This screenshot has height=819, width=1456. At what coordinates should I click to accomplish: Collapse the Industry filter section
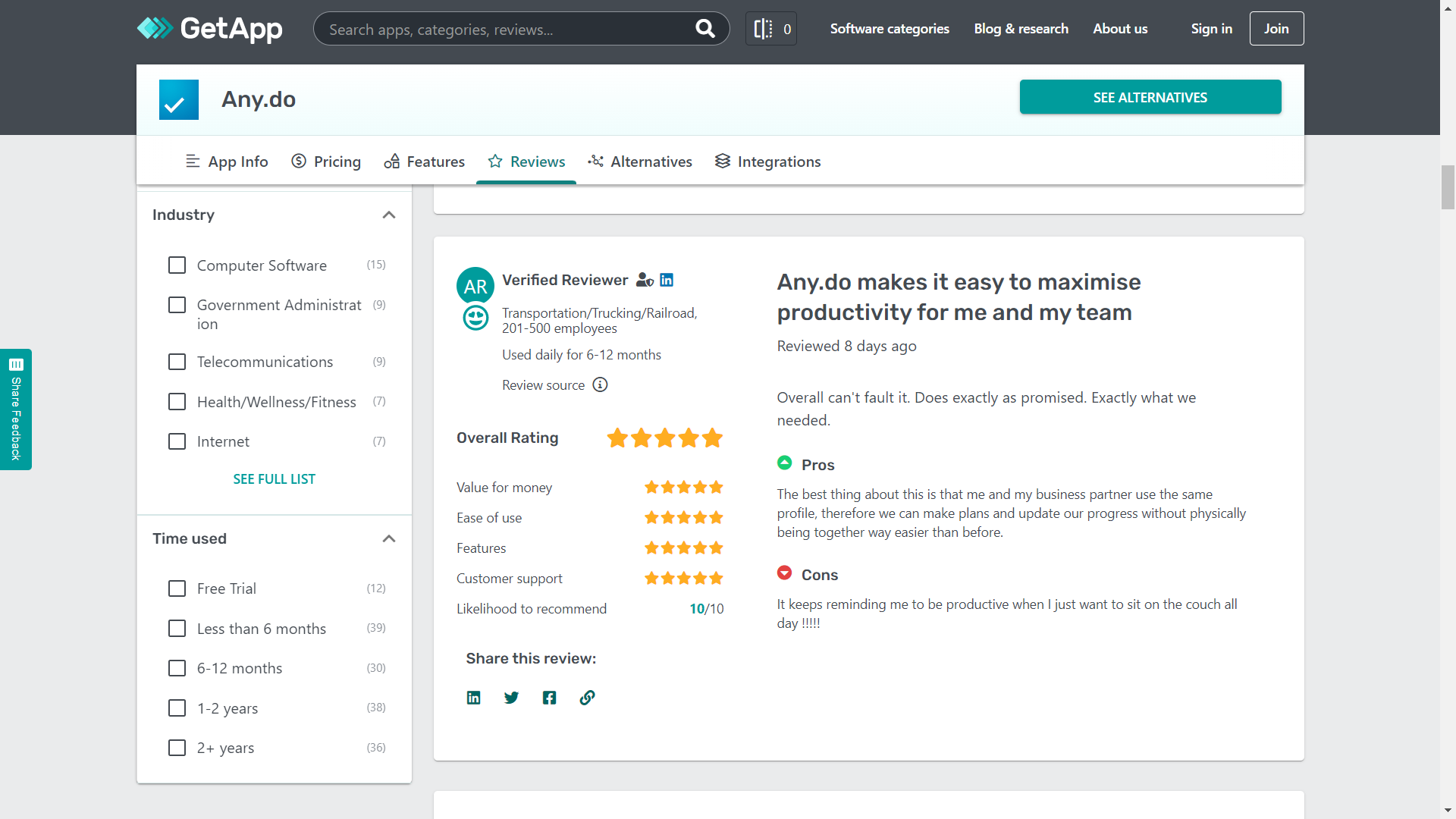(x=389, y=215)
